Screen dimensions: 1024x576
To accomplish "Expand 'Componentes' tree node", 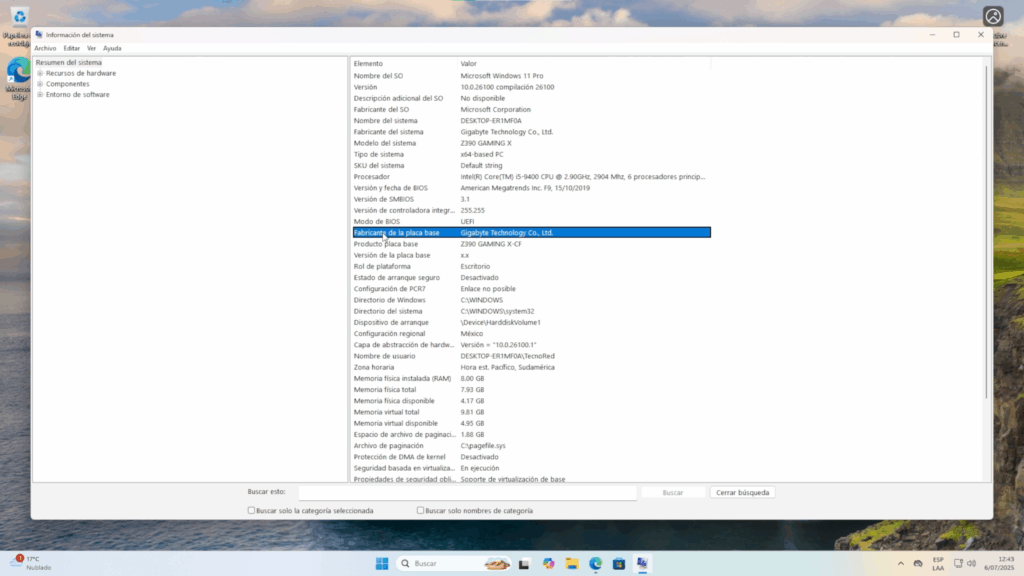I will tap(40, 84).
